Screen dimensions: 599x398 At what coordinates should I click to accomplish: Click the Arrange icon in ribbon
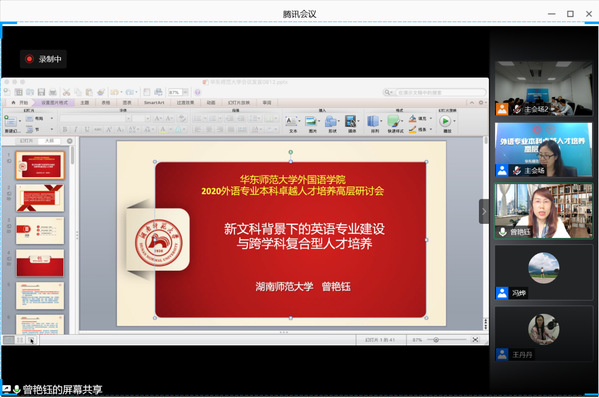click(372, 121)
